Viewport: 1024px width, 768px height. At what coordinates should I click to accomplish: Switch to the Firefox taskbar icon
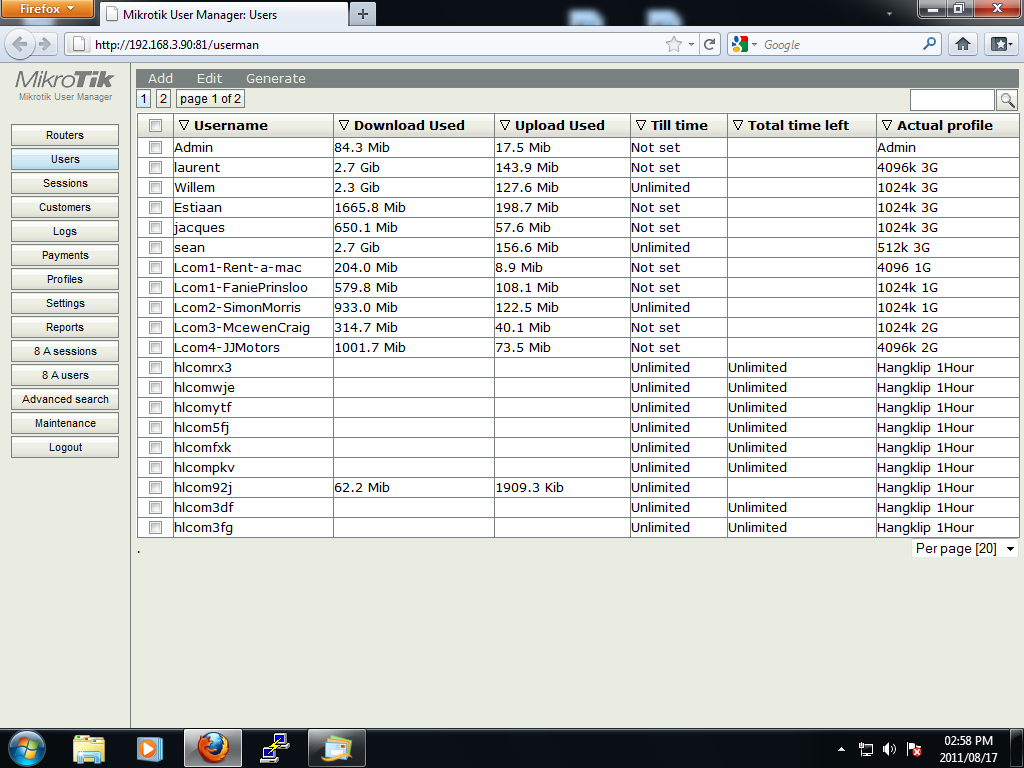[213, 748]
